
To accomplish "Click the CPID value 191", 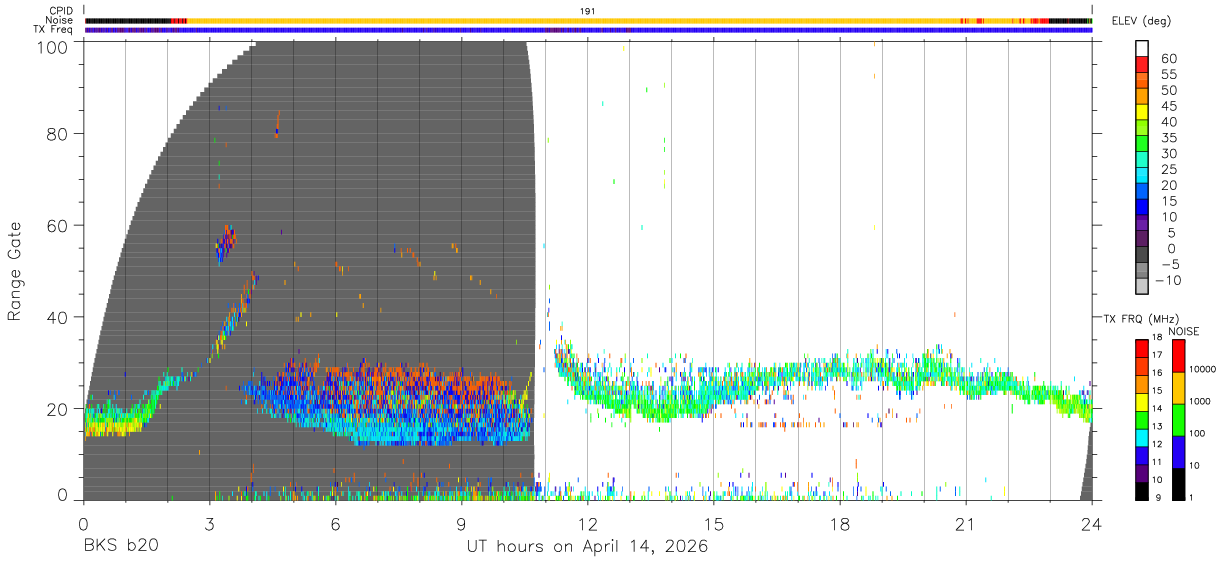I will pyautogui.click(x=588, y=11).
